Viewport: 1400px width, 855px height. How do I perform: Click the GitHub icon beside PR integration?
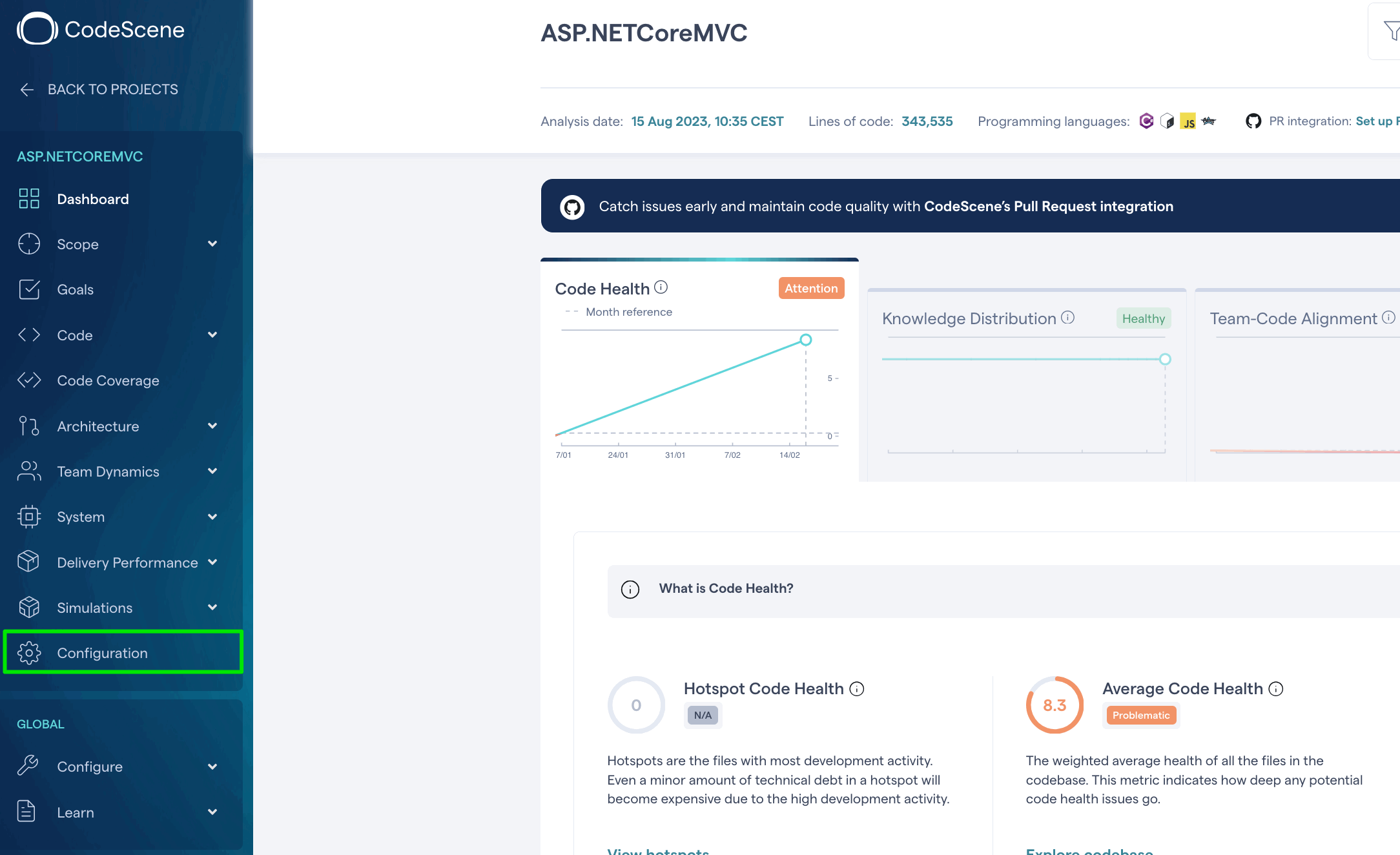click(1253, 121)
